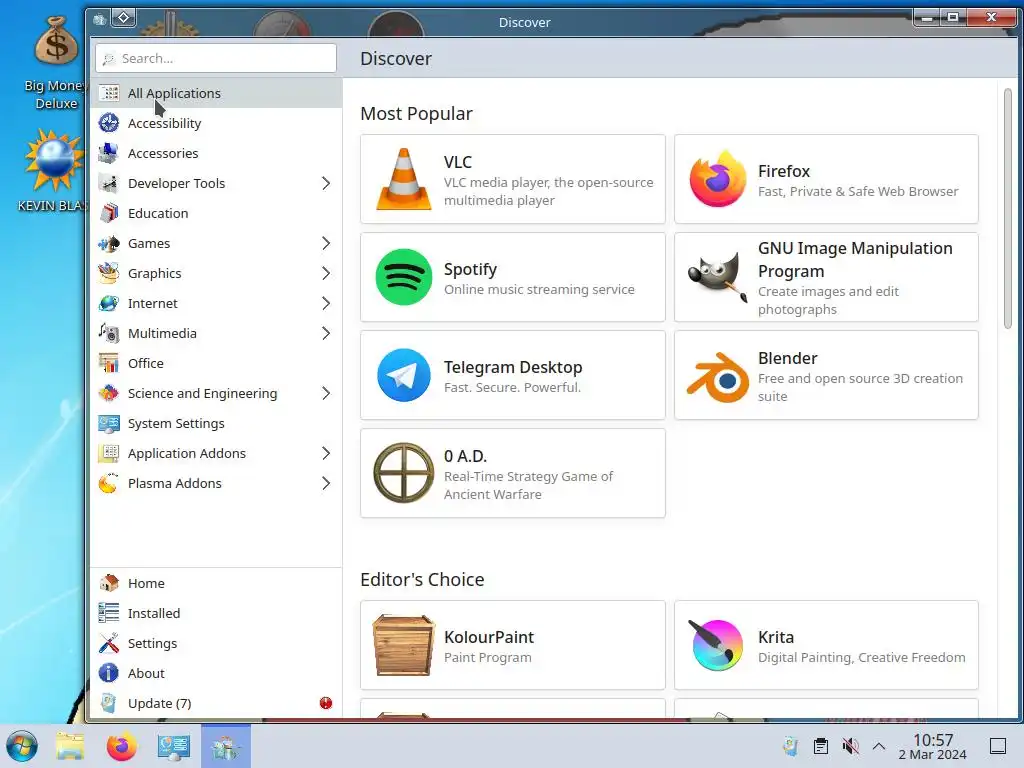1024x768 pixels.
Task: Click the Internet globe icon
Action: pos(108,303)
